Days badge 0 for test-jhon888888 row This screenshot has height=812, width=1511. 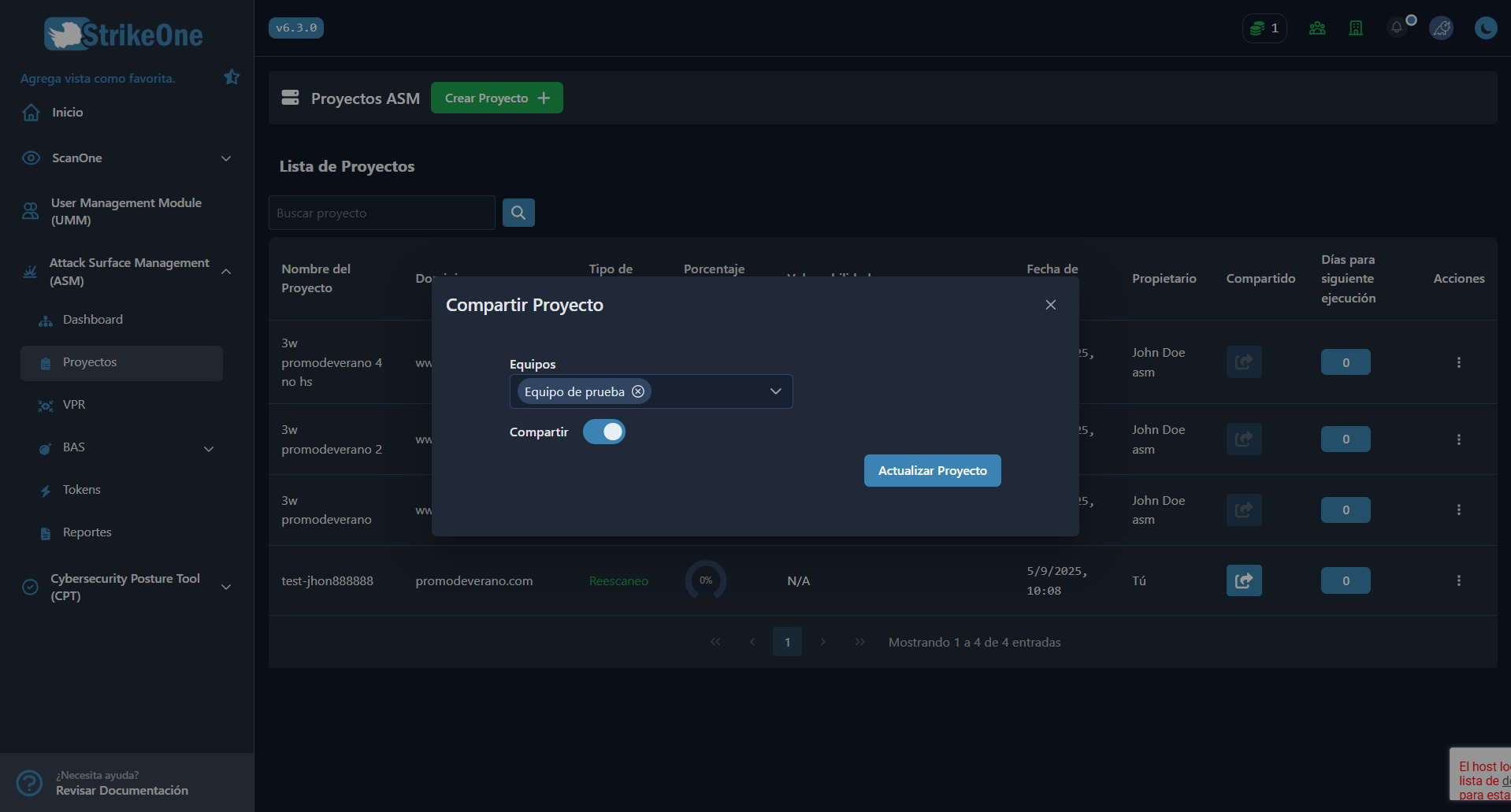click(x=1346, y=580)
